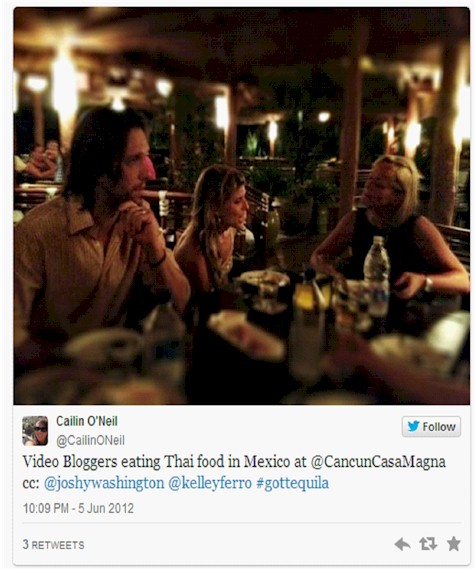Viewport: 475px width, 569px height.
Task: View the 3 RETWEETS count
Action: (53, 544)
